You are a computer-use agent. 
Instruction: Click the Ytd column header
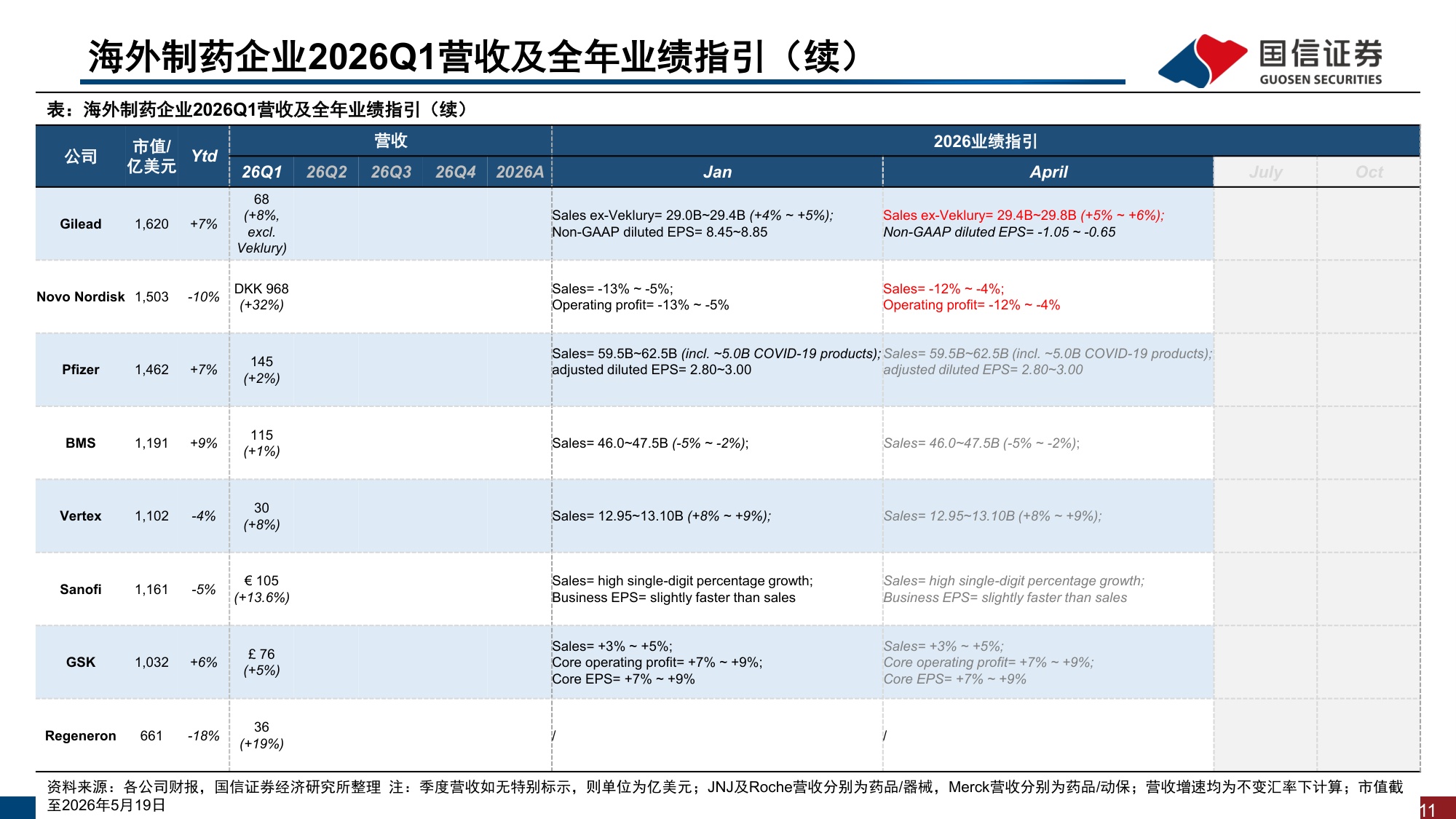click(x=204, y=156)
